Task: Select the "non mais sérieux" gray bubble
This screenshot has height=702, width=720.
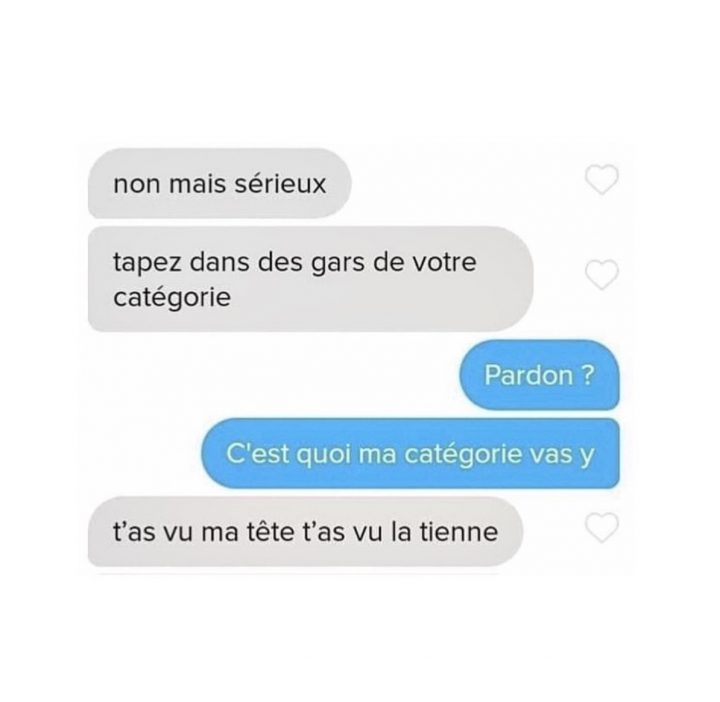Action: coord(219,183)
